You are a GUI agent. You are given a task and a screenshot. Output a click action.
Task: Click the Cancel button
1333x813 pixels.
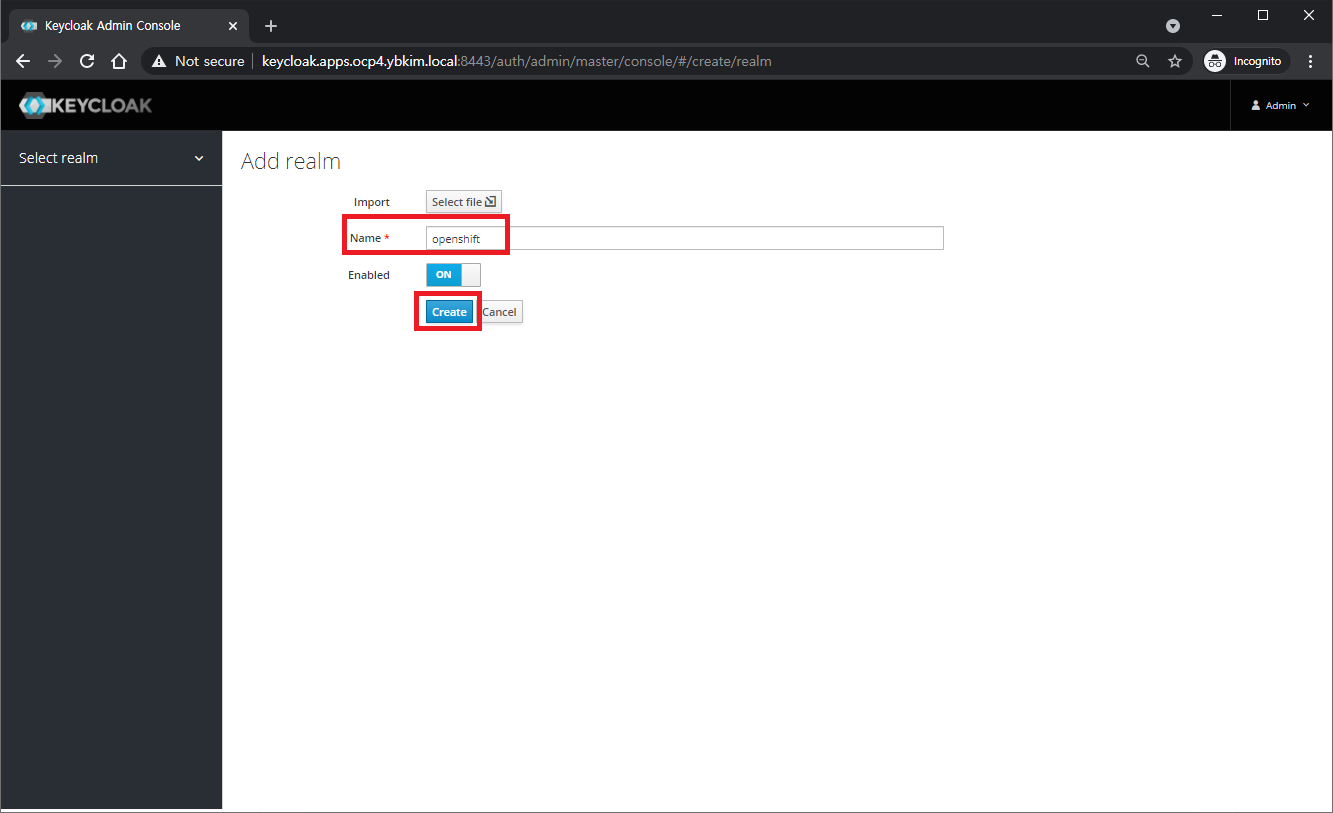point(500,312)
